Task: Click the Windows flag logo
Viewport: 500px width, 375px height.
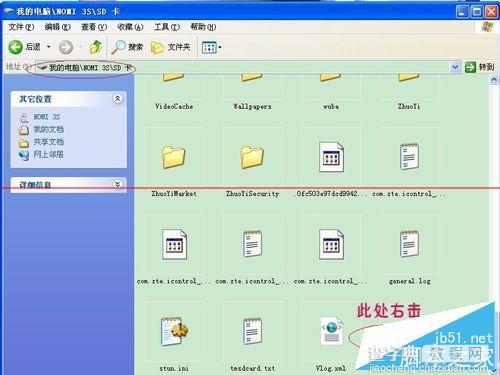Action: click(x=487, y=27)
